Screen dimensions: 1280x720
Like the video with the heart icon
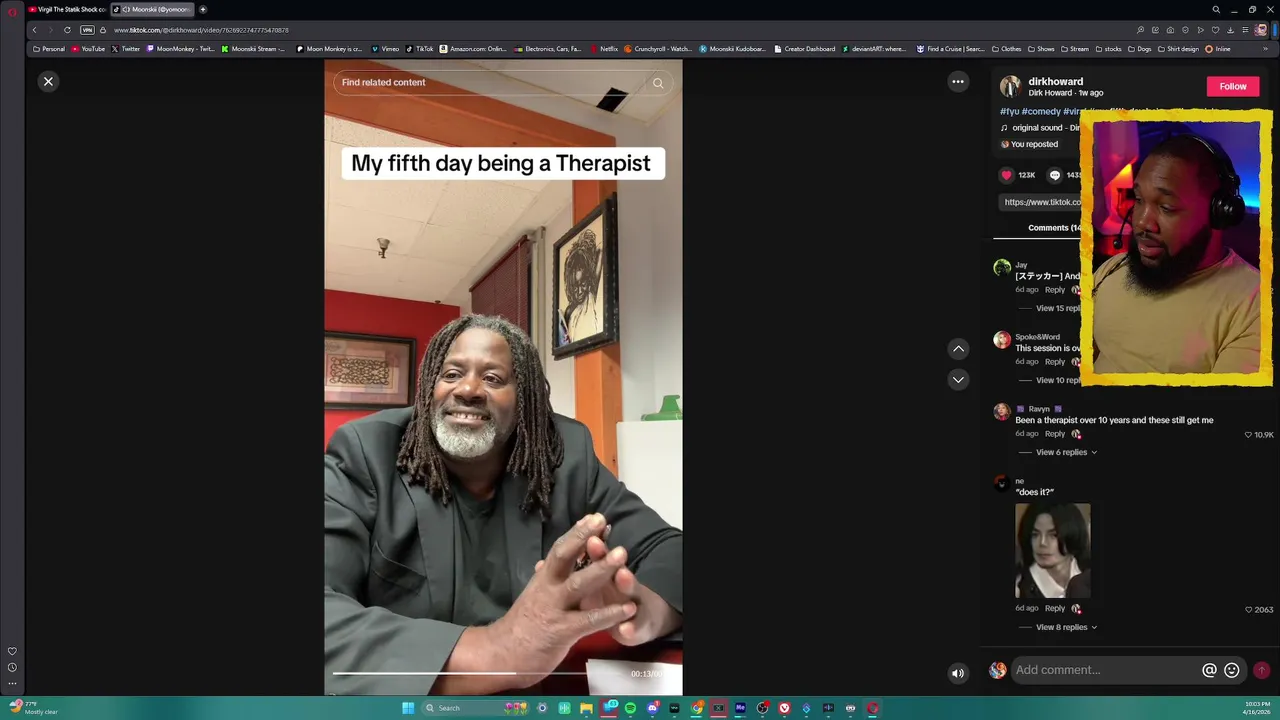pyautogui.click(x=1007, y=175)
